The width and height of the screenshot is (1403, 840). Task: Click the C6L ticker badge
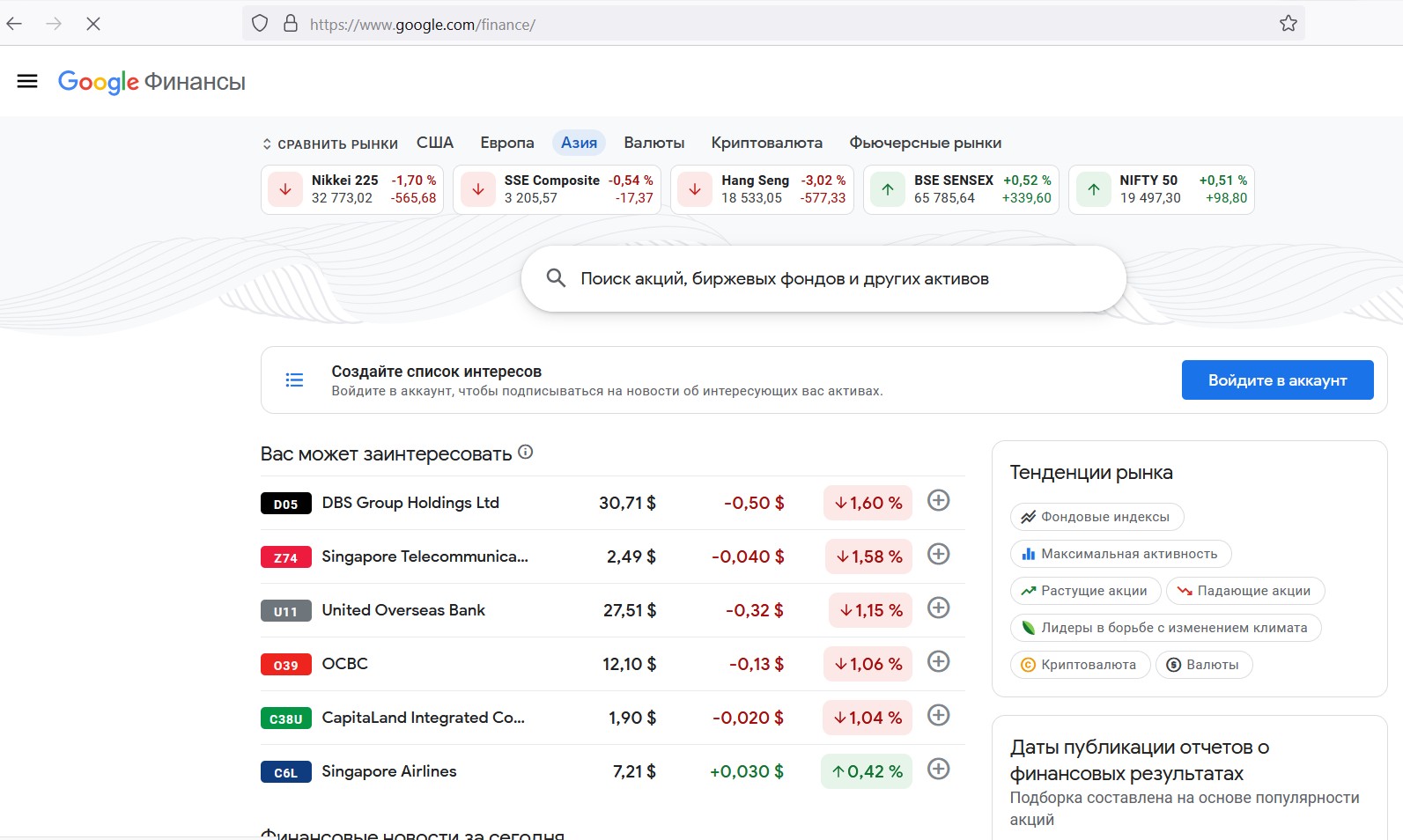coord(286,772)
